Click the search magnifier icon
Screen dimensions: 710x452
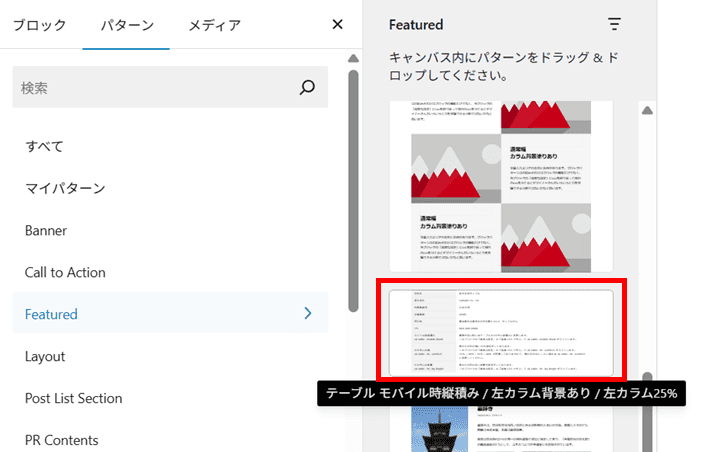point(307,88)
